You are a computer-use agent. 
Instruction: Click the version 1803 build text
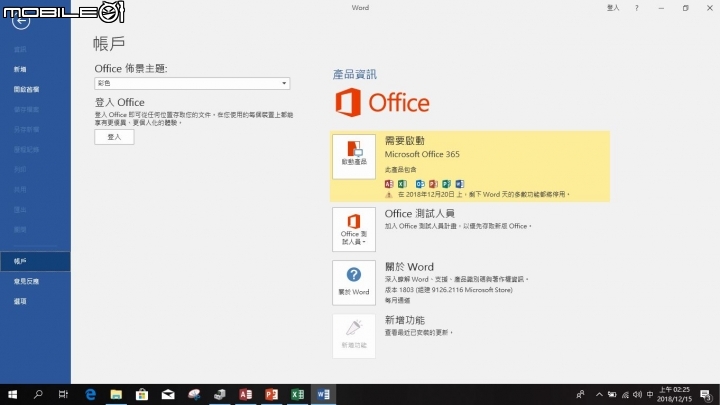(449, 290)
